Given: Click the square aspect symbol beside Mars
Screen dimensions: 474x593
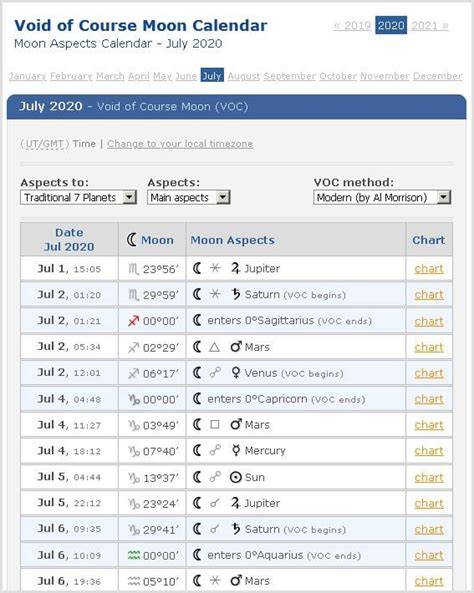Looking at the screenshot, I should tap(214, 425).
